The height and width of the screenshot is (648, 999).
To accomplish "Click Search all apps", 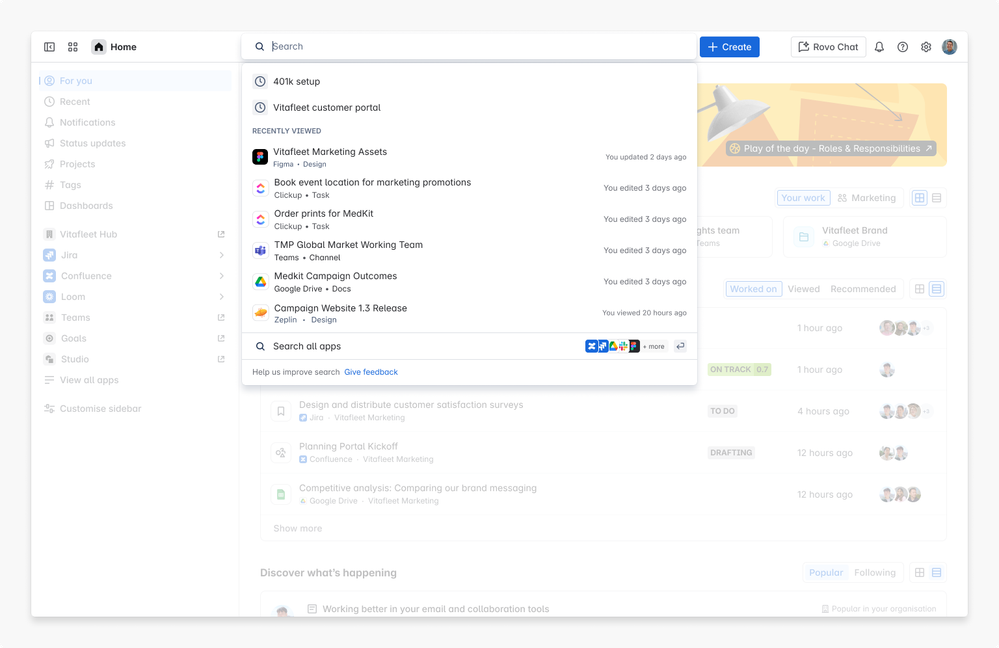I will tap(470, 346).
